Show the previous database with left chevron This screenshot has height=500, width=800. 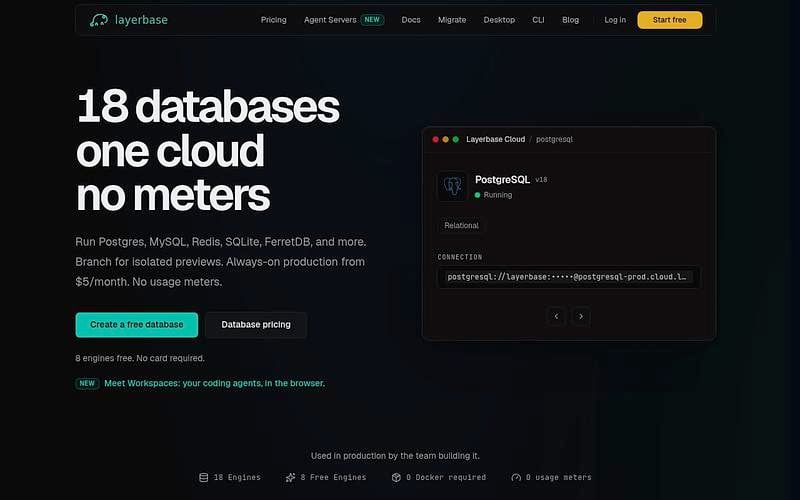[x=556, y=316]
